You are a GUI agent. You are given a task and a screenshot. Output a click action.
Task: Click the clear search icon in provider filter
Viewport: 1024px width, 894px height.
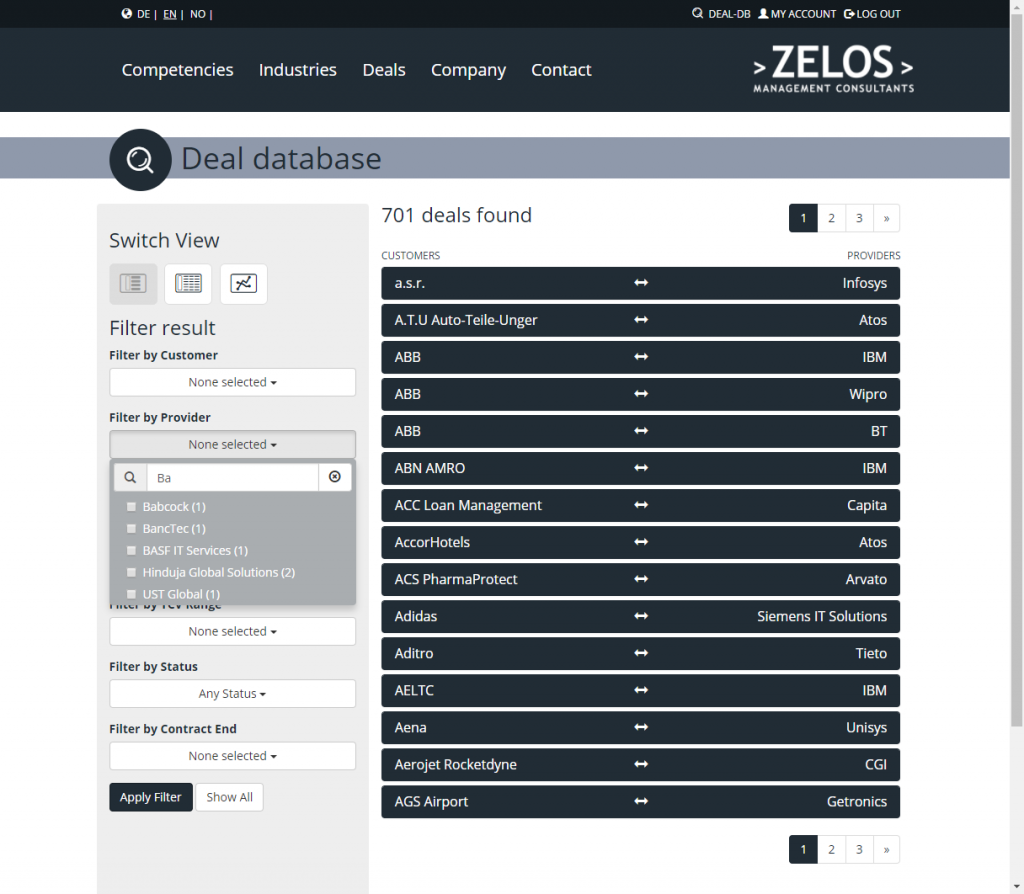(335, 477)
